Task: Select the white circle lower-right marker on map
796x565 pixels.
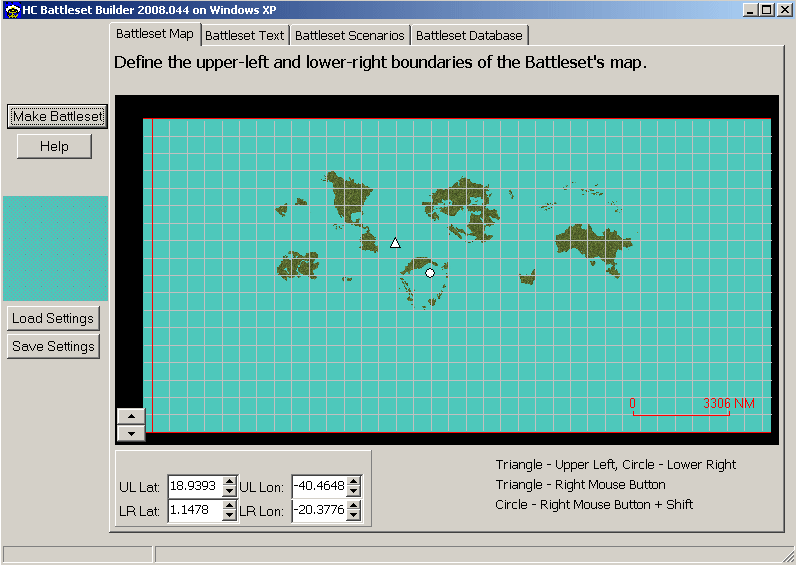Action: click(430, 273)
